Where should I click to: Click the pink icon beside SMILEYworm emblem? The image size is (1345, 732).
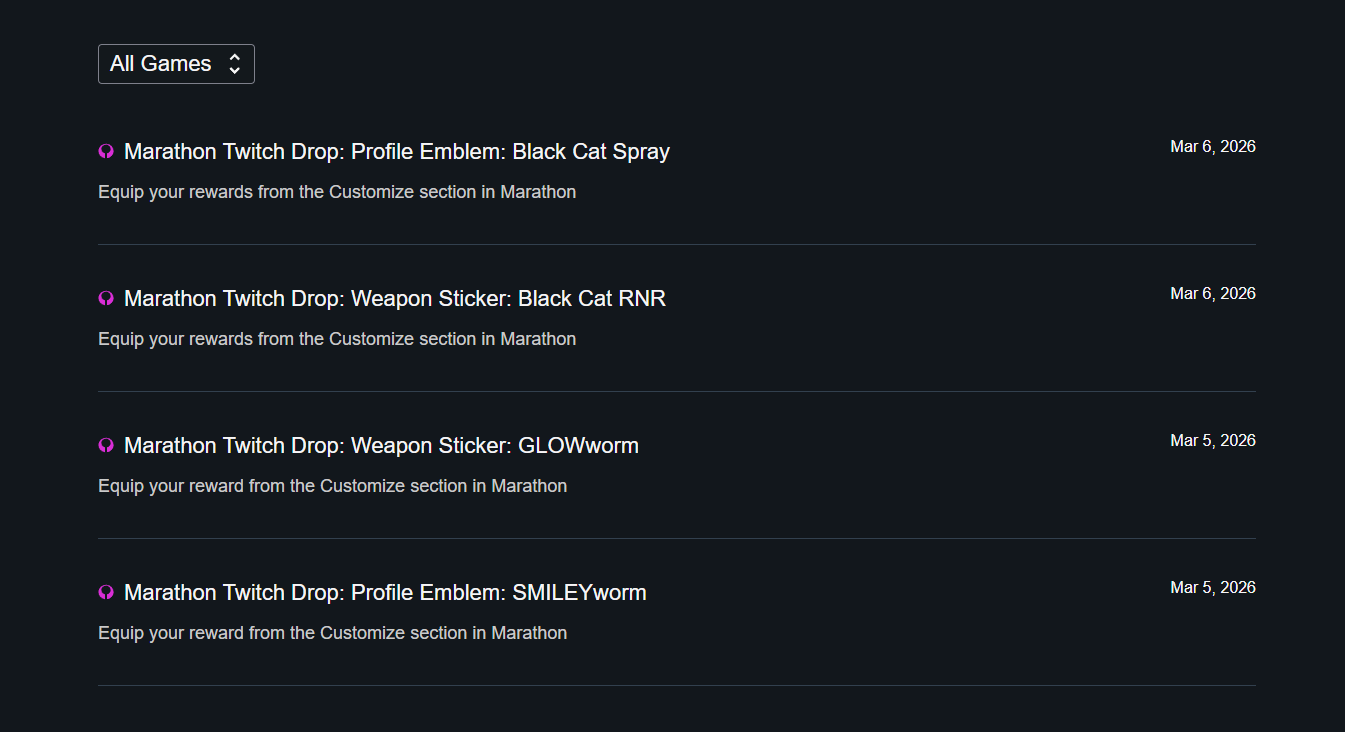click(106, 593)
